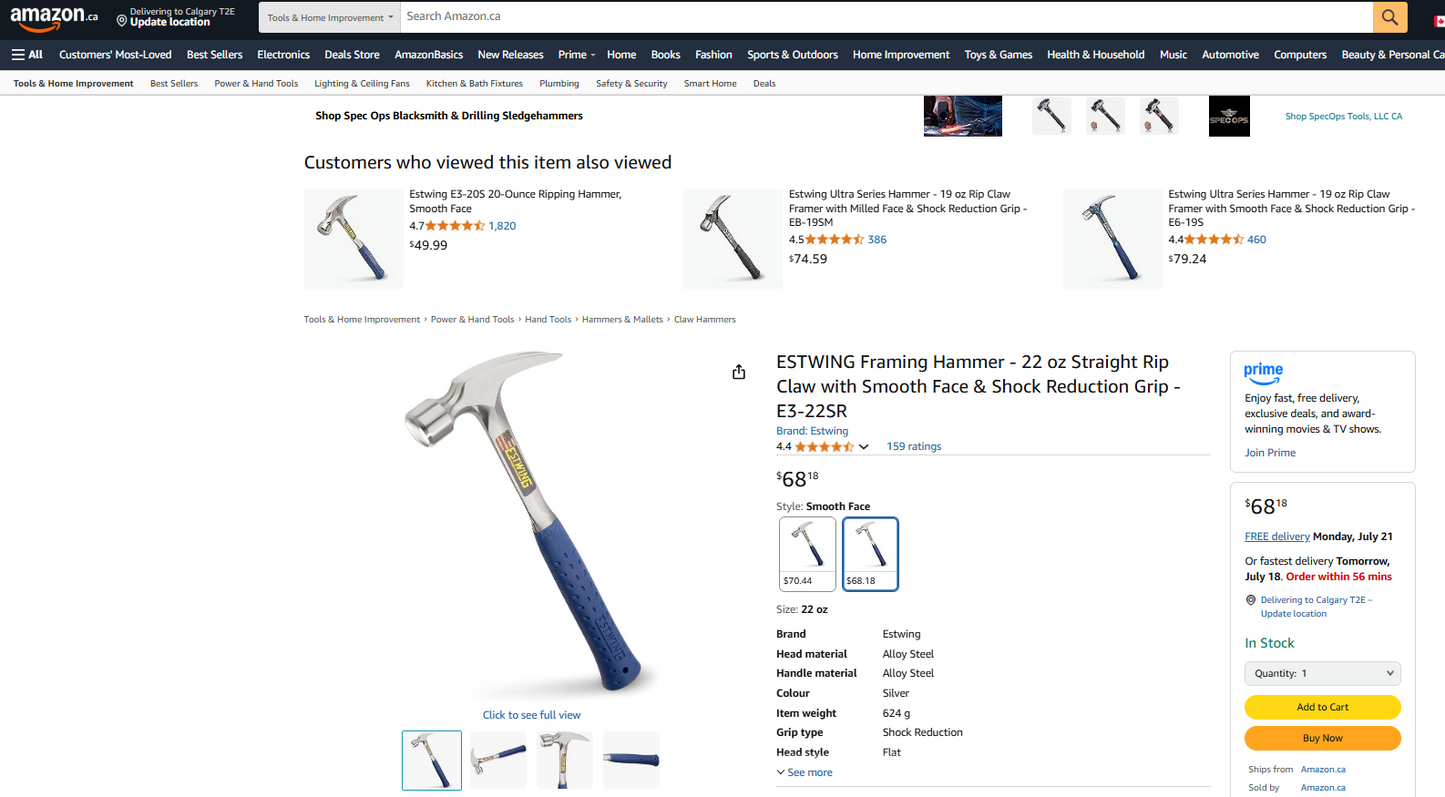Click the SpecOps brand logo
The height and width of the screenshot is (797, 1445).
pos(1229,116)
